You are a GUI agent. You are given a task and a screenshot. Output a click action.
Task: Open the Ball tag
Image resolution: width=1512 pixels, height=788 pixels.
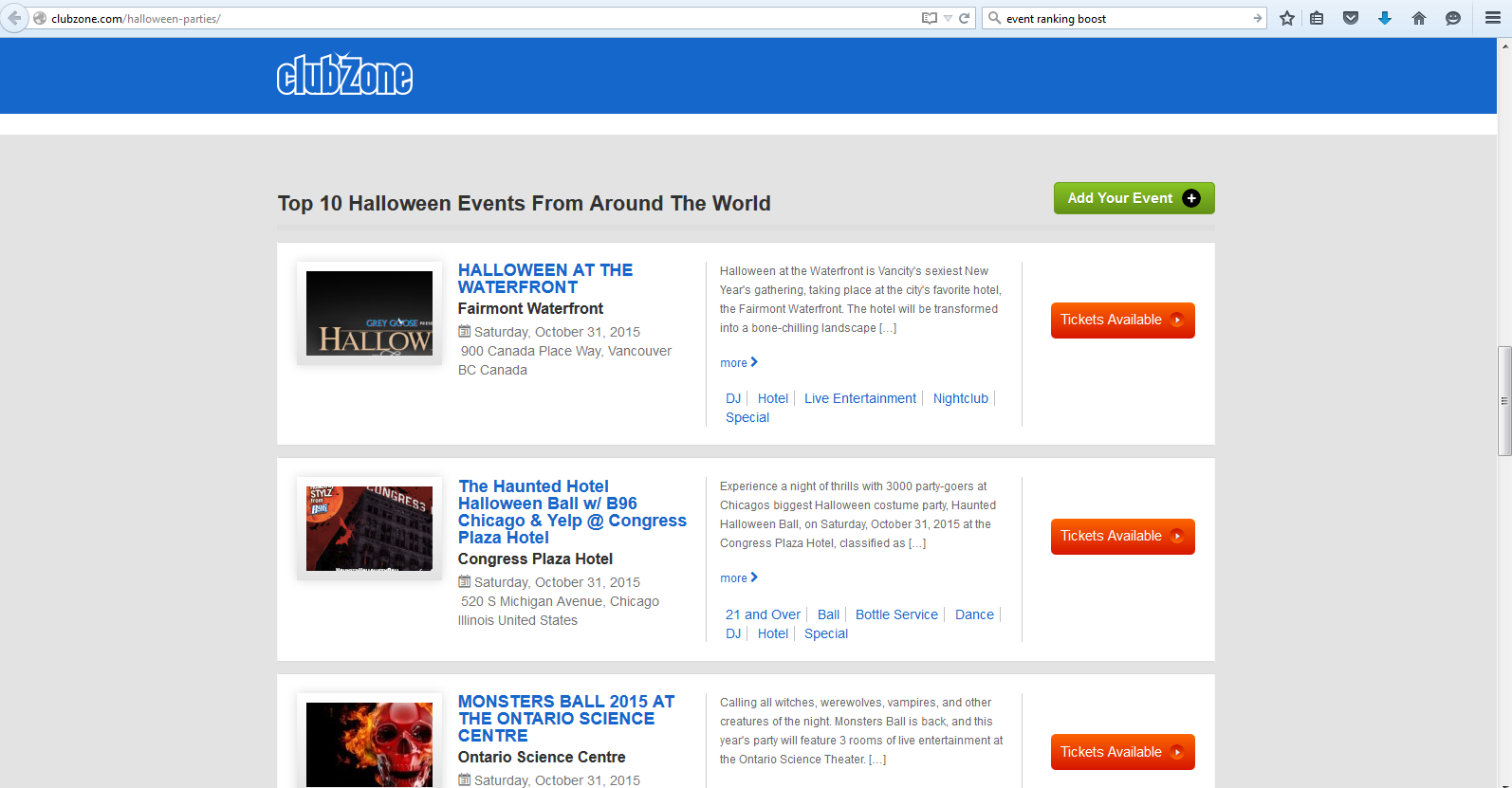point(828,614)
